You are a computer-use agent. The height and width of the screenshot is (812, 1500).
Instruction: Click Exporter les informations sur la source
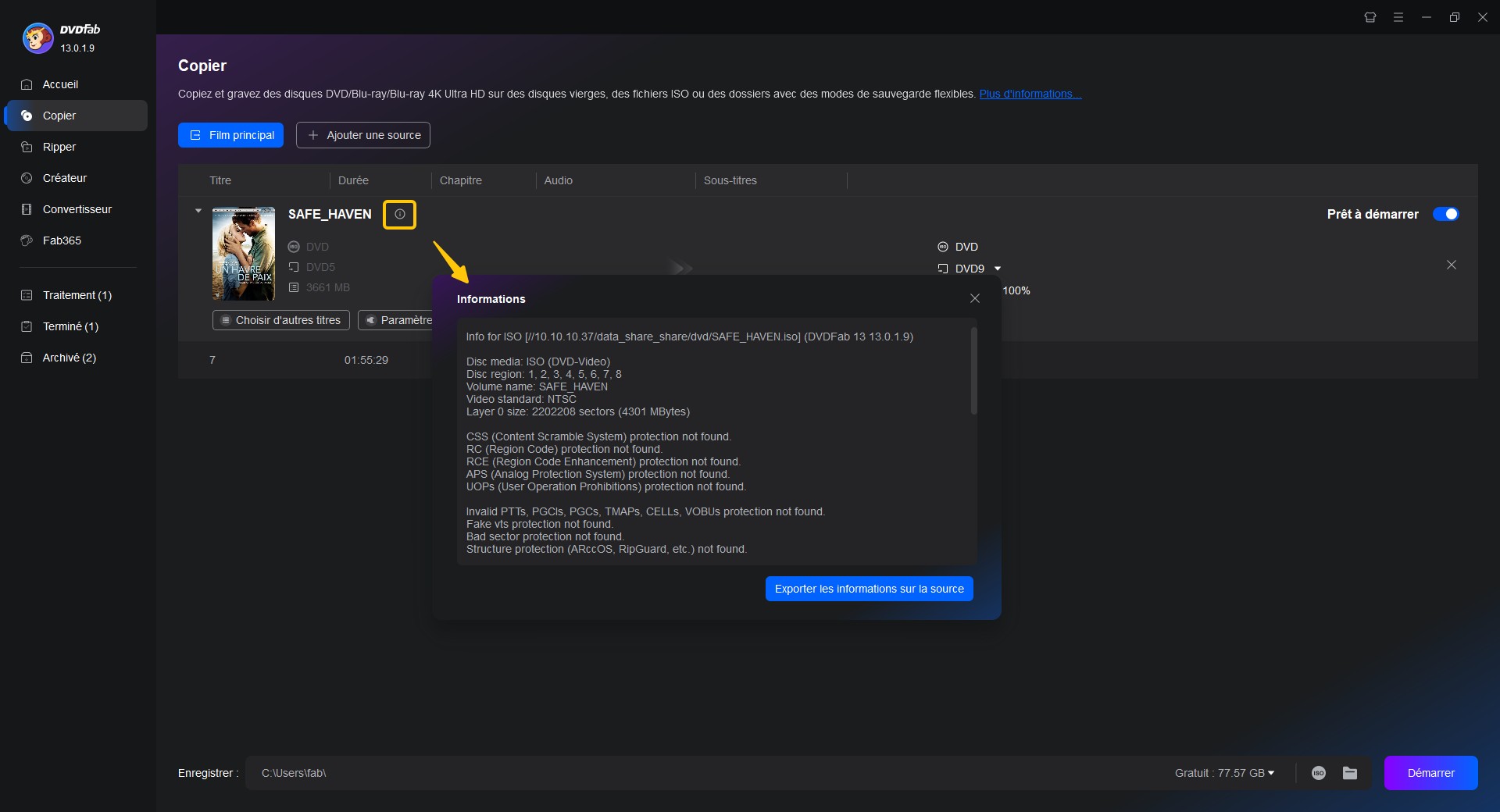[x=870, y=589]
